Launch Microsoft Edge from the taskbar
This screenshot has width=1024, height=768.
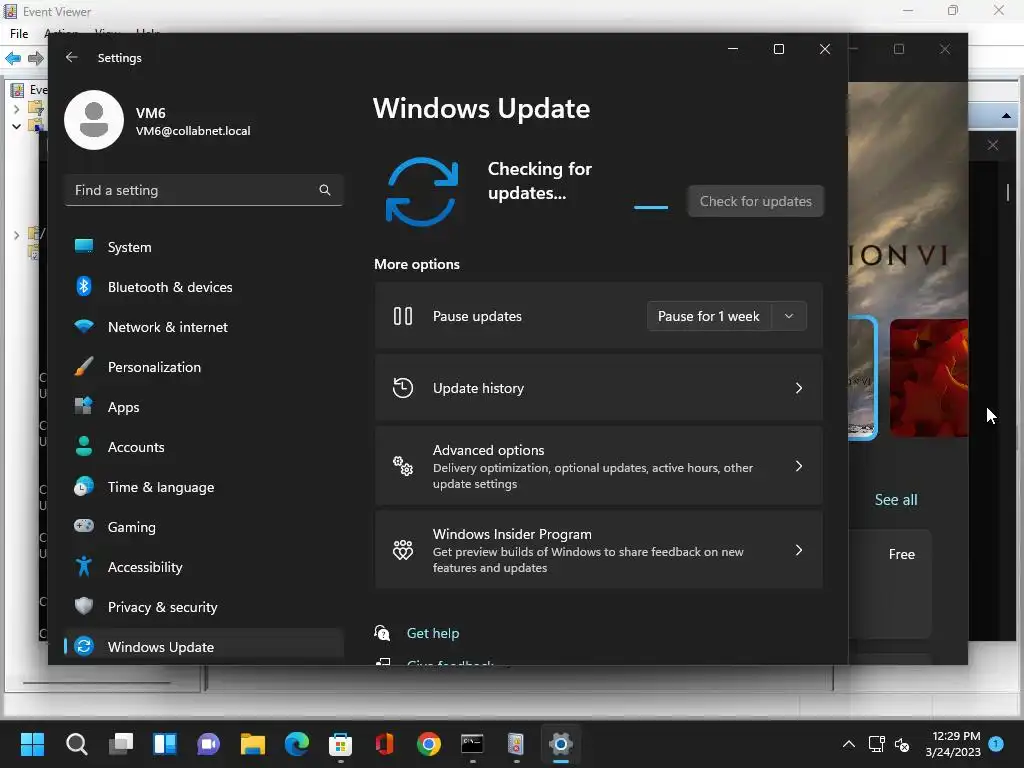pos(297,744)
